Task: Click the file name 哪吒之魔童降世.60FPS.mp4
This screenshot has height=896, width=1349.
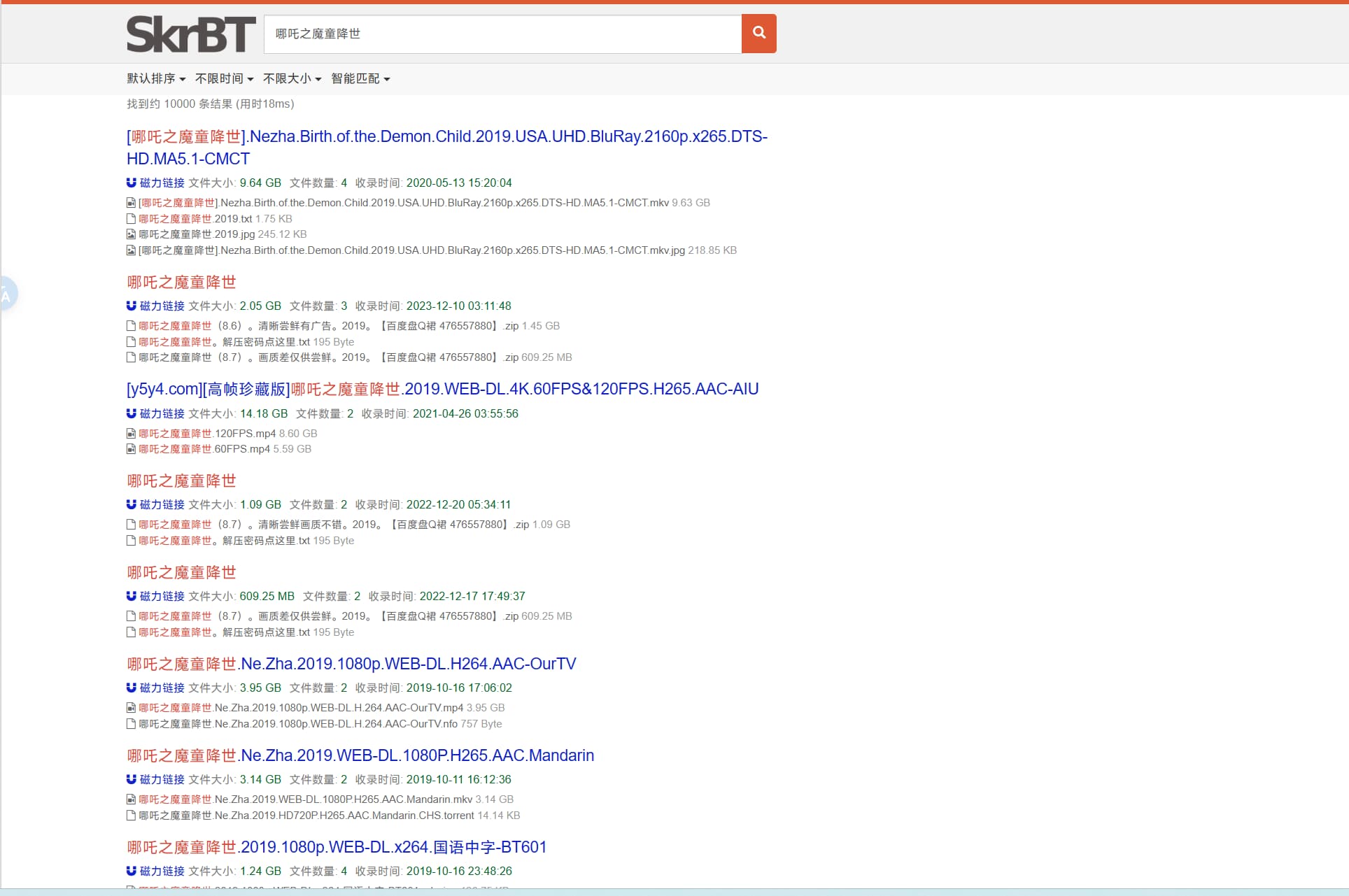Action: pos(204,449)
